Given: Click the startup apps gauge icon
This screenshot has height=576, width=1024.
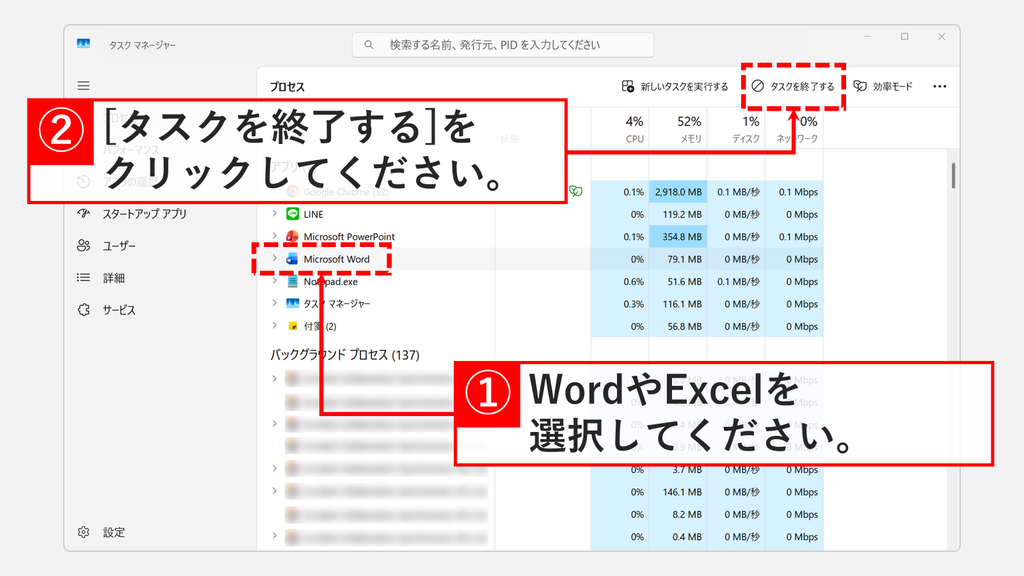Looking at the screenshot, I should pyautogui.click(x=84, y=214).
